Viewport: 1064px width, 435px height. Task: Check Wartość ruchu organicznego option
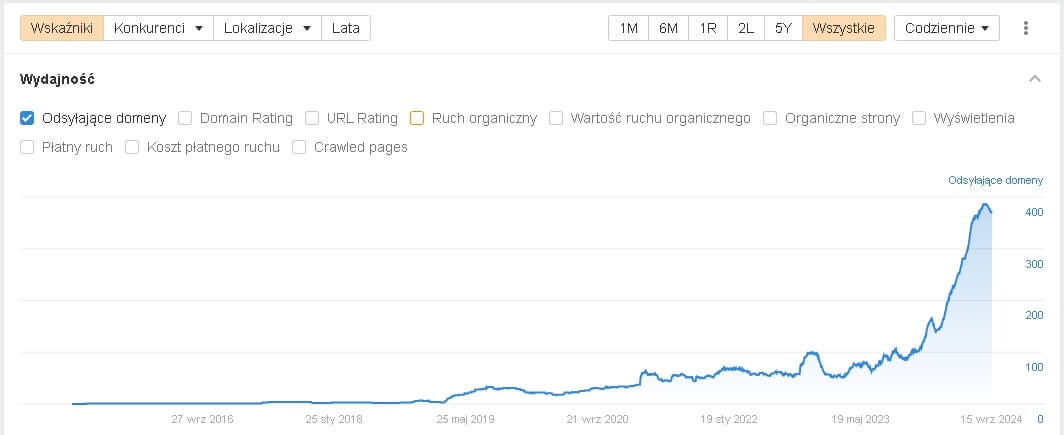[x=556, y=118]
